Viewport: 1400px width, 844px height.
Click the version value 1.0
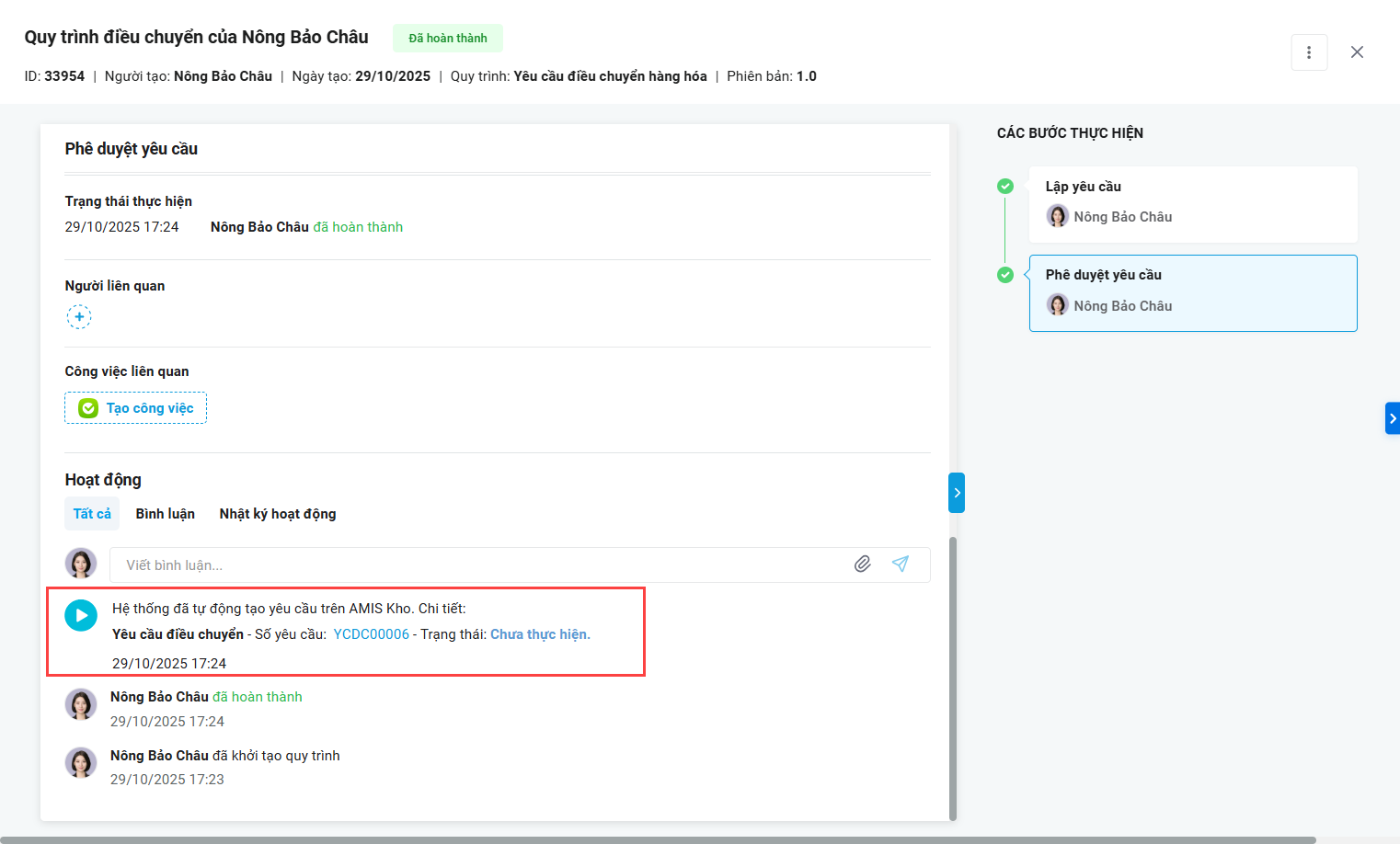click(x=807, y=76)
